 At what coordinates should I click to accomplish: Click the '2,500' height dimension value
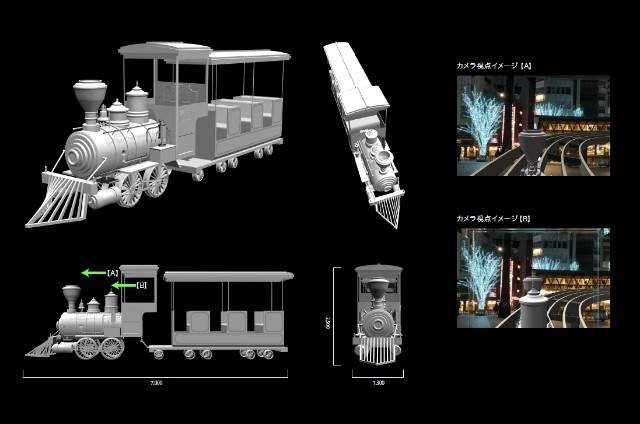pyautogui.click(x=328, y=323)
